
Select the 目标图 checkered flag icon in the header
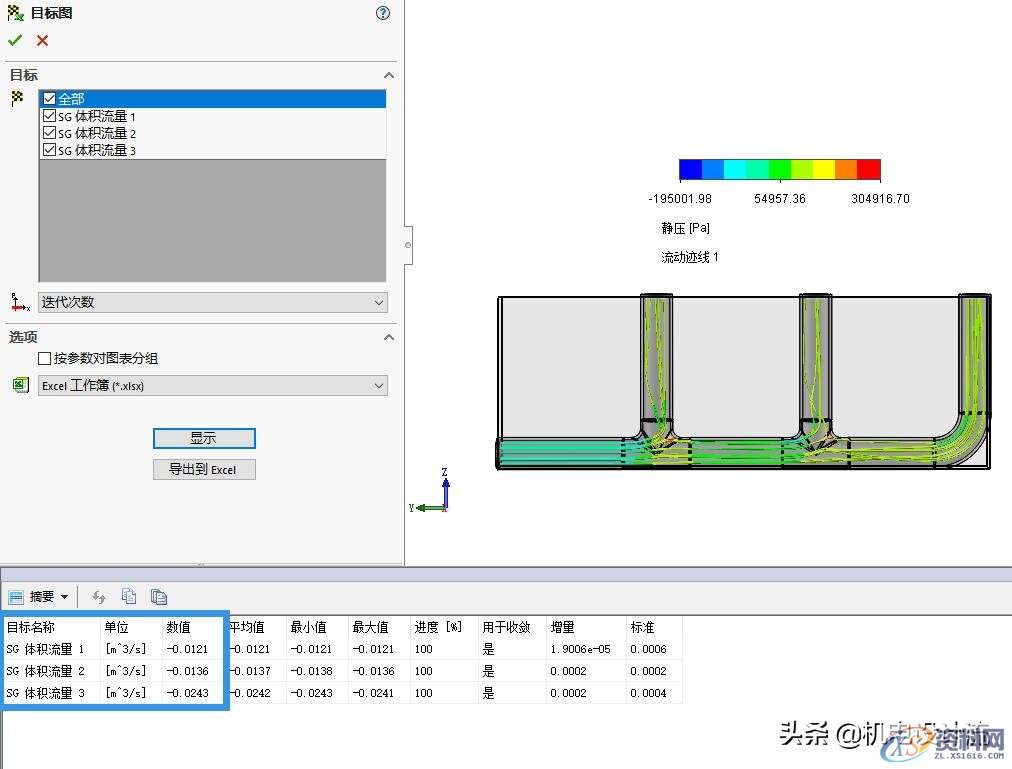coord(14,12)
